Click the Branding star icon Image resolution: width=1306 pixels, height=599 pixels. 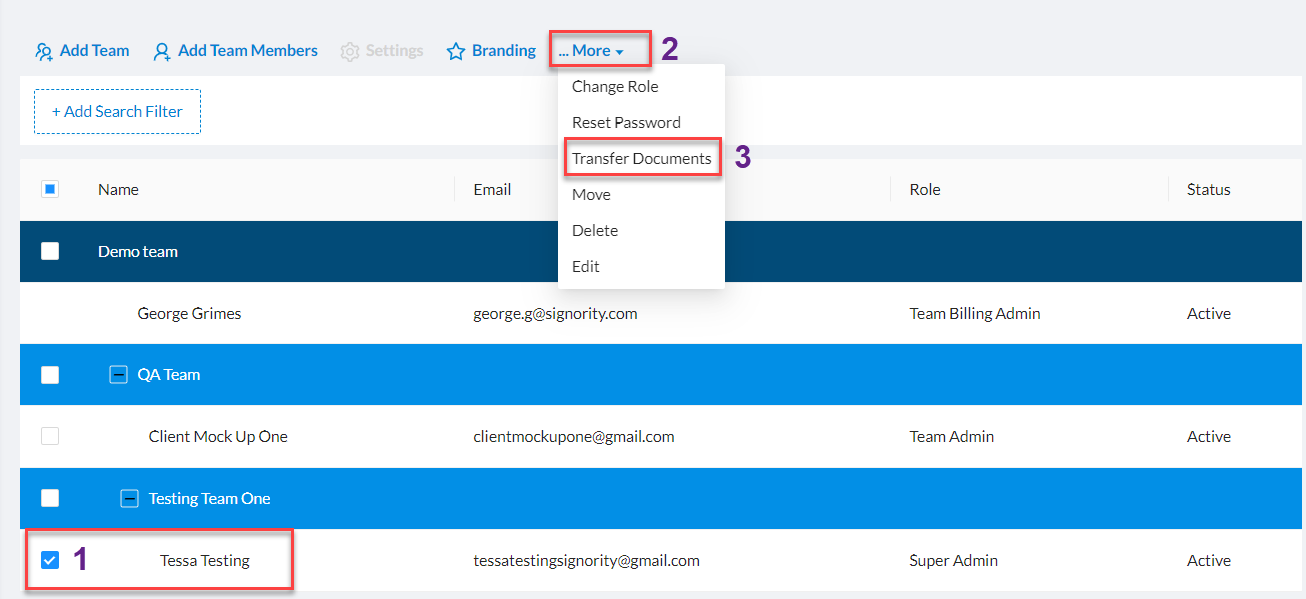tap(456, 50)
